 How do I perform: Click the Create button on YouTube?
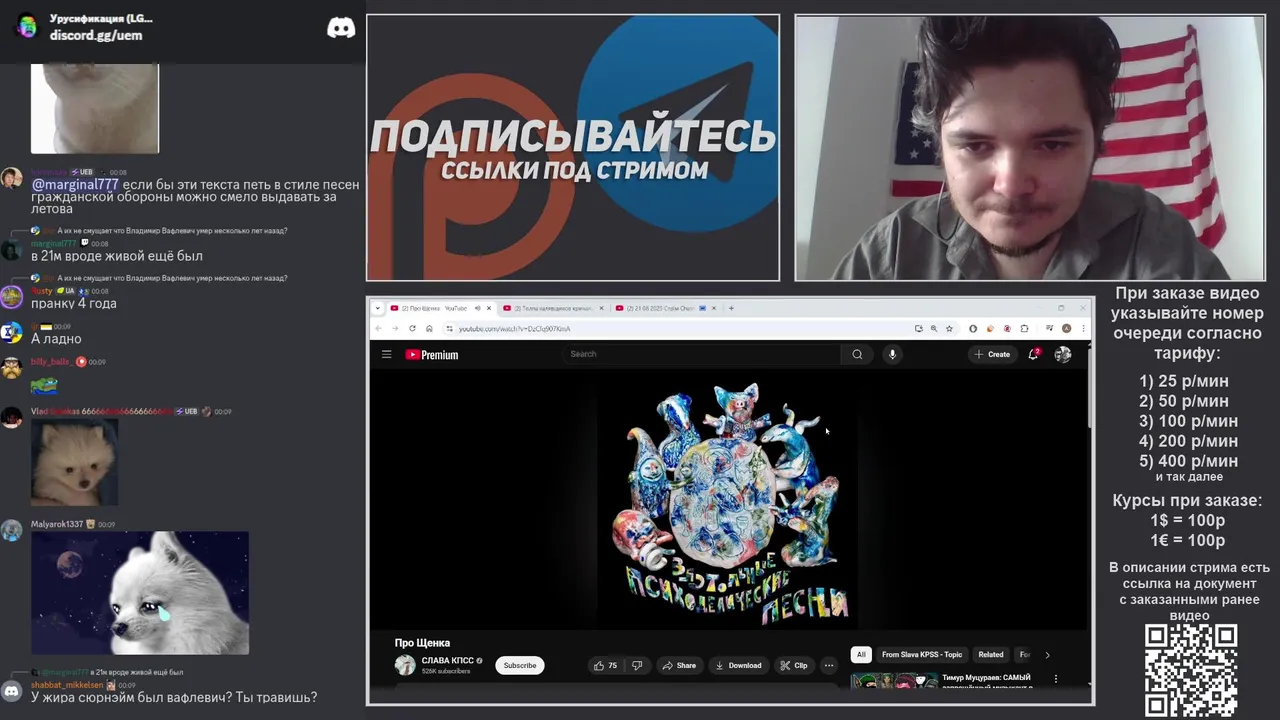click(992, 354)
